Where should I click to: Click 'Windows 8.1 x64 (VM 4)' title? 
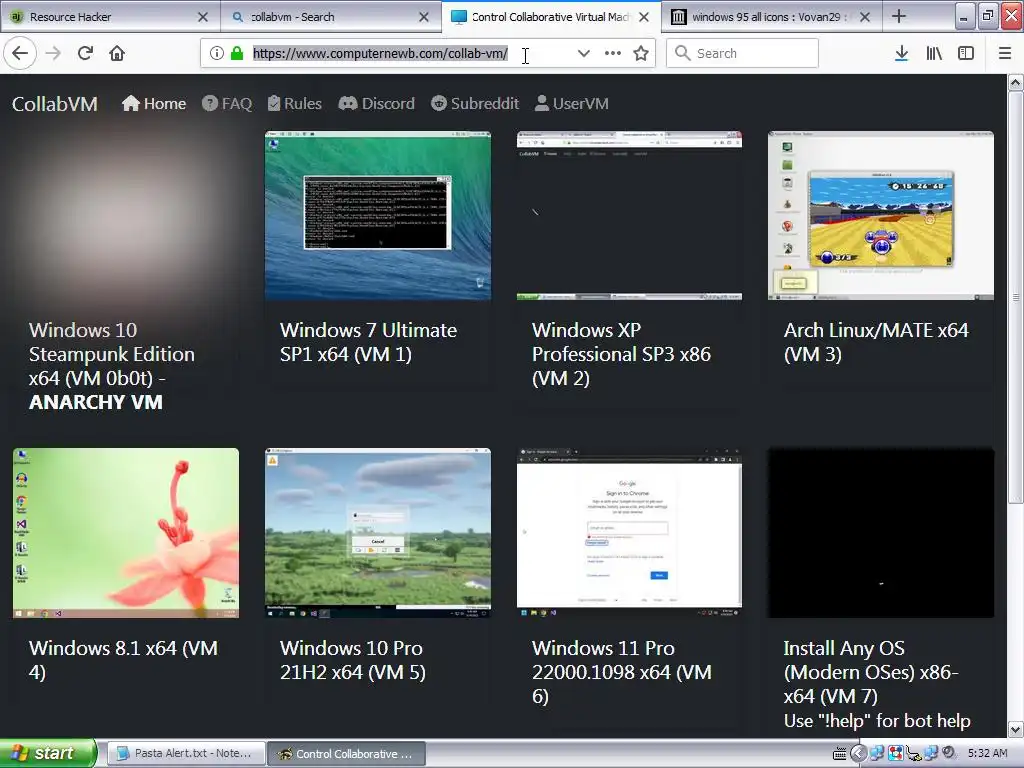coord(123,660)
